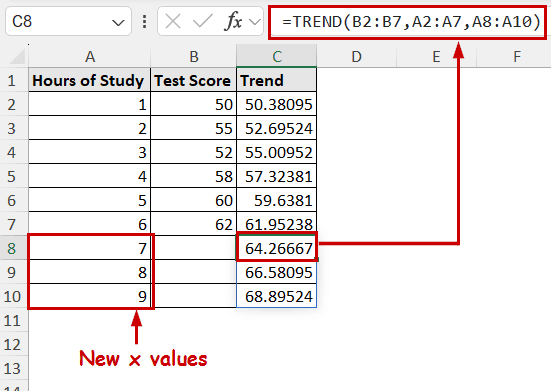Click the formula bar with TREND formula

pos(408,22)
